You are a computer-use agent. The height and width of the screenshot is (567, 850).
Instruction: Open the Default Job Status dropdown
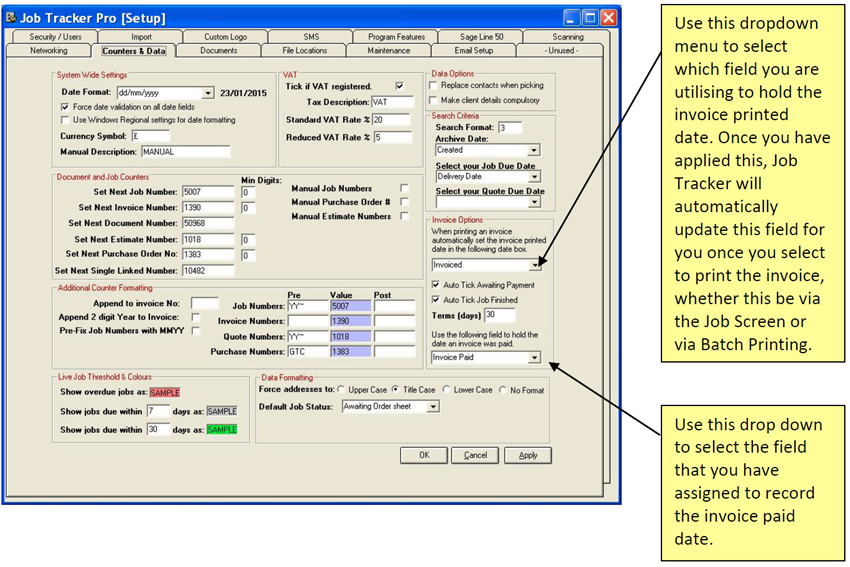click(433, 407)
